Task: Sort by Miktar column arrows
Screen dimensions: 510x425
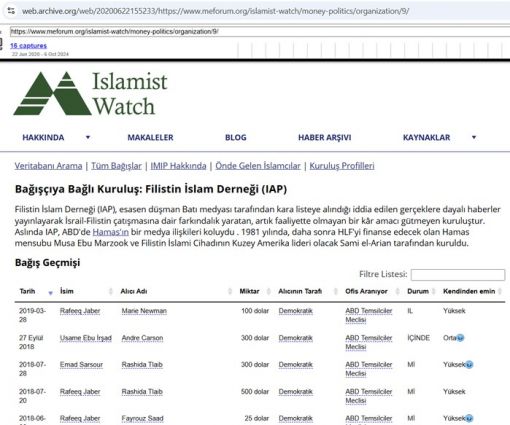Action: pyautogui.click(x=269, y=292)
